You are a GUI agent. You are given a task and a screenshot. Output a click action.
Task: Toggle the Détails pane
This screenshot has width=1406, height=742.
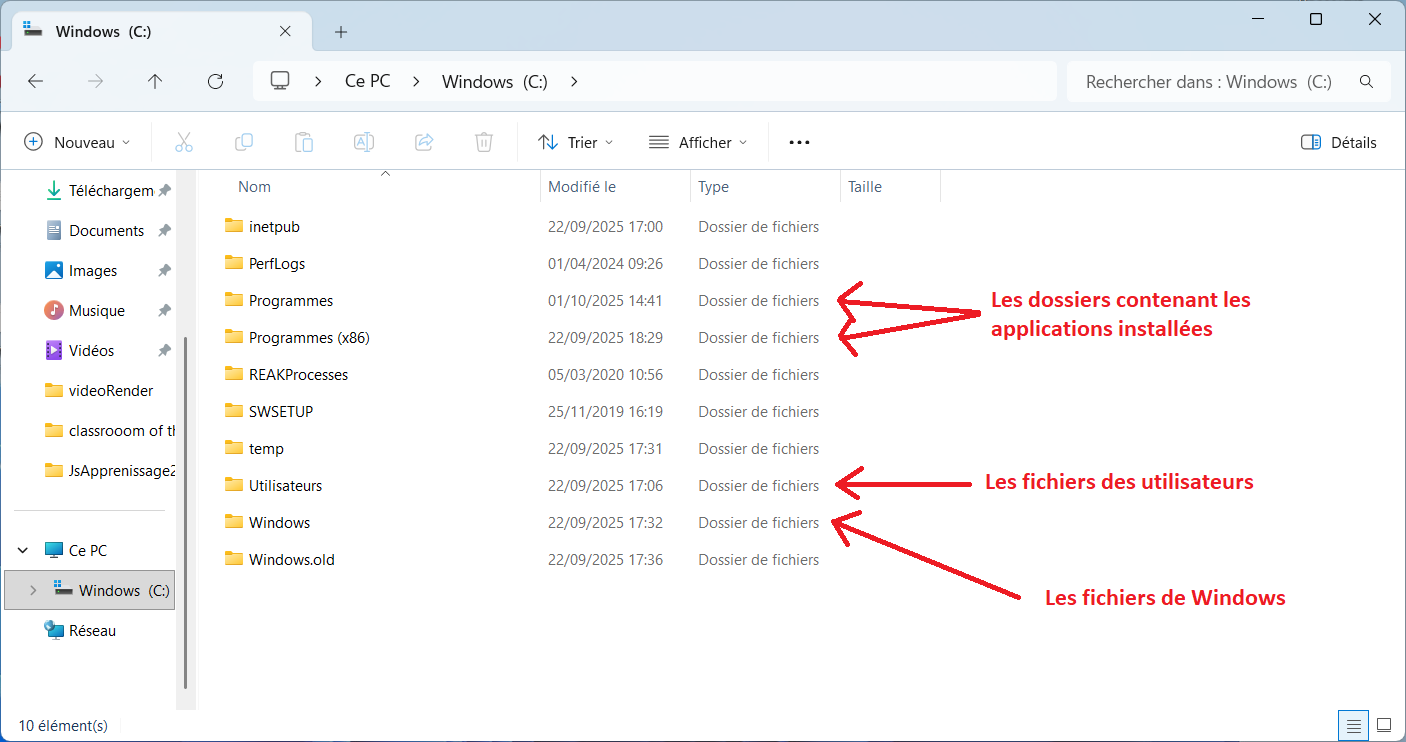[1339, 142]
